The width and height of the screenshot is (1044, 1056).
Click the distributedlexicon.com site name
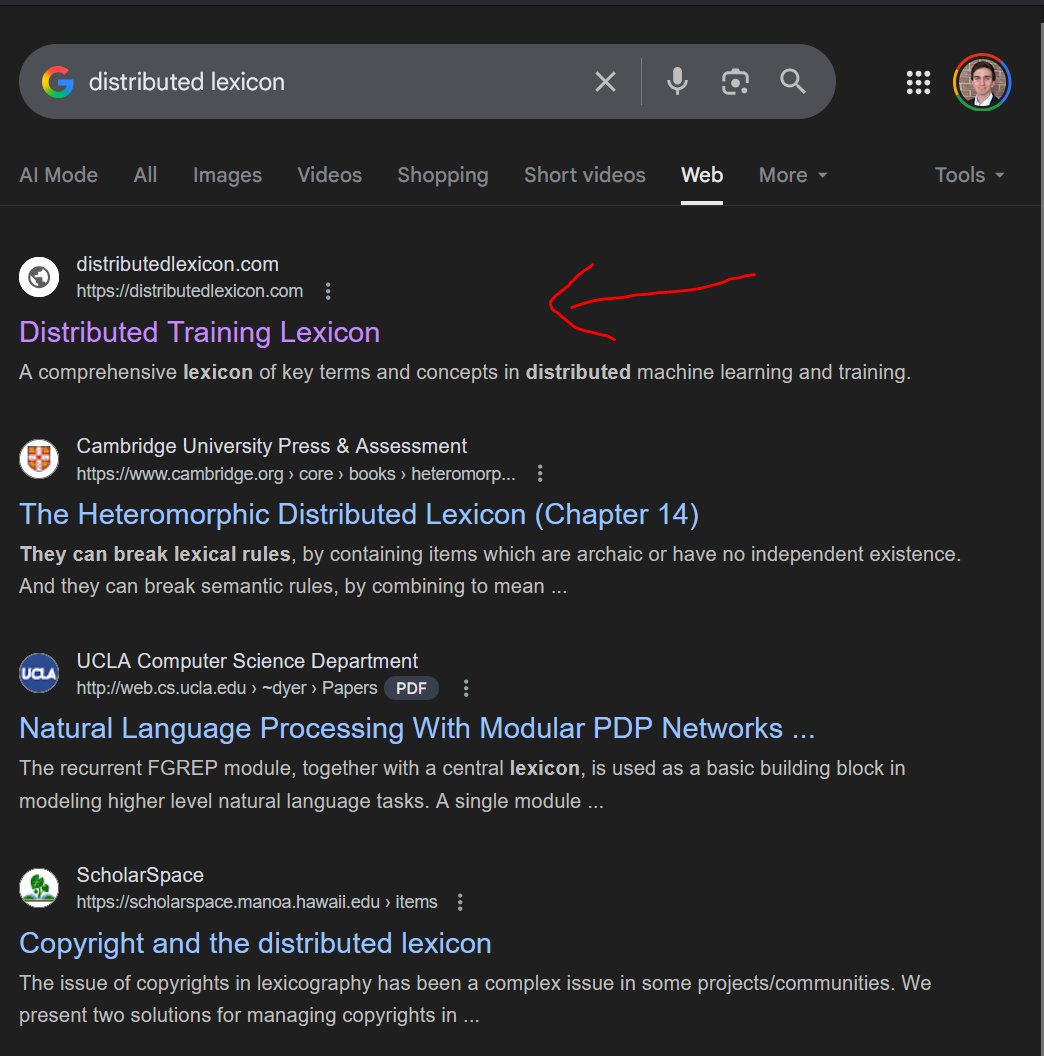177,264
